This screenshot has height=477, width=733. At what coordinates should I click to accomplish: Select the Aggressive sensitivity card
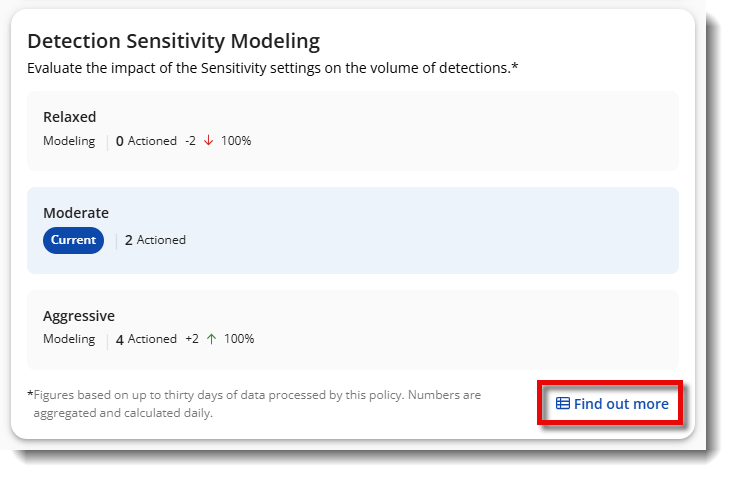352,330
